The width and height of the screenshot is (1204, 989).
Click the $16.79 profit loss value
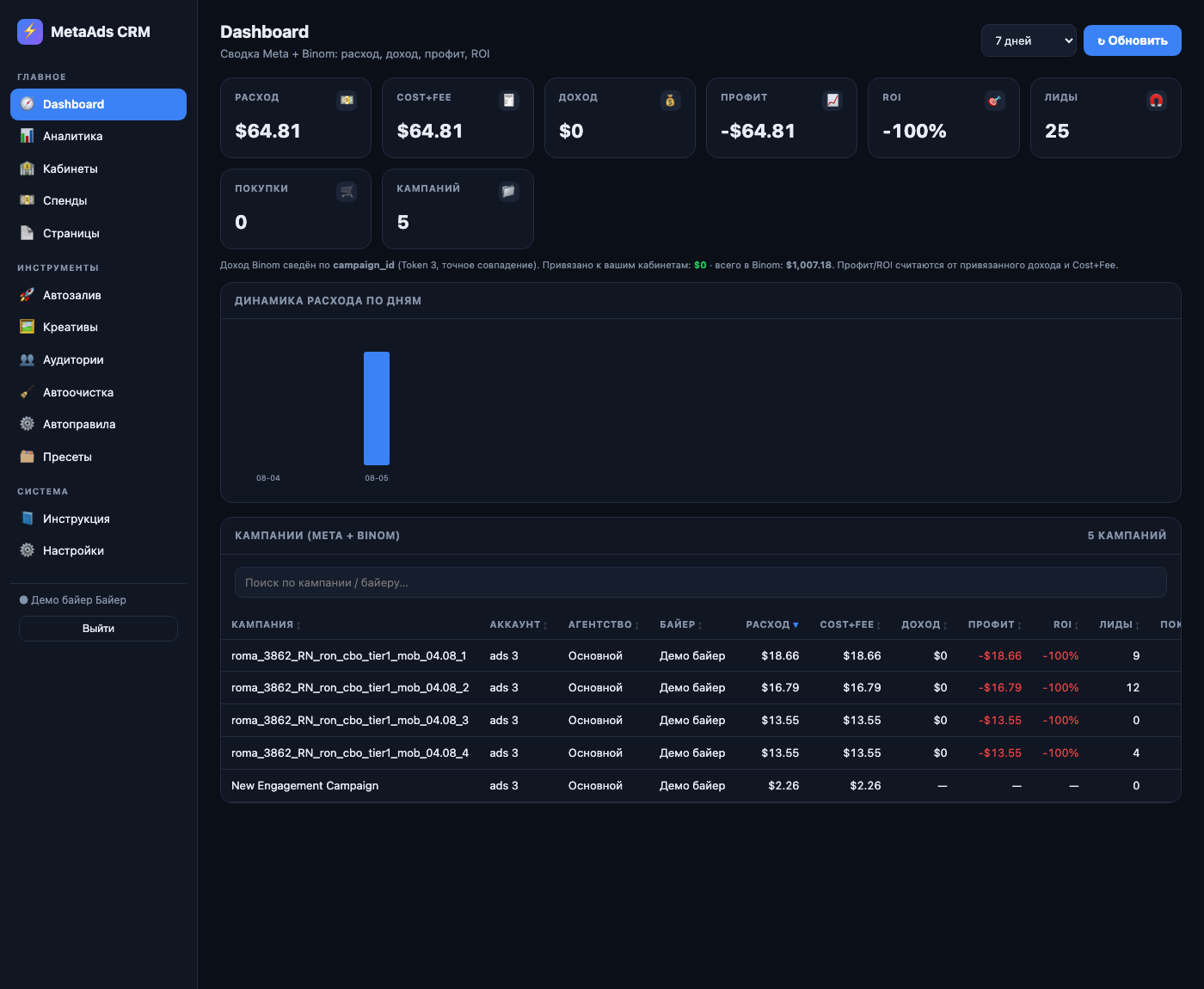pos(1000,688)
